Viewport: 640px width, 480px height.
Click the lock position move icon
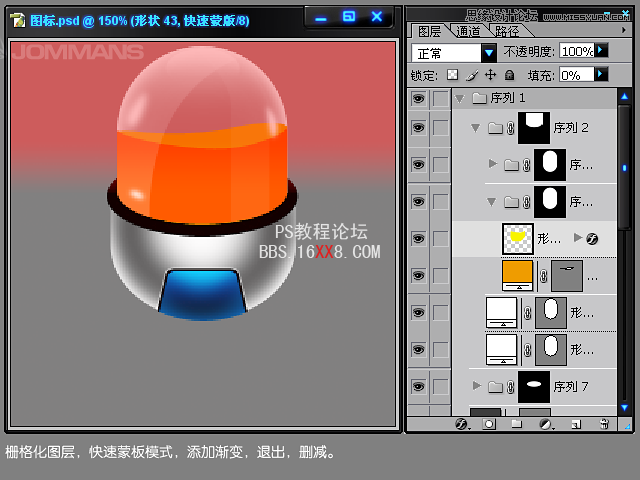[x=490, y=75]
